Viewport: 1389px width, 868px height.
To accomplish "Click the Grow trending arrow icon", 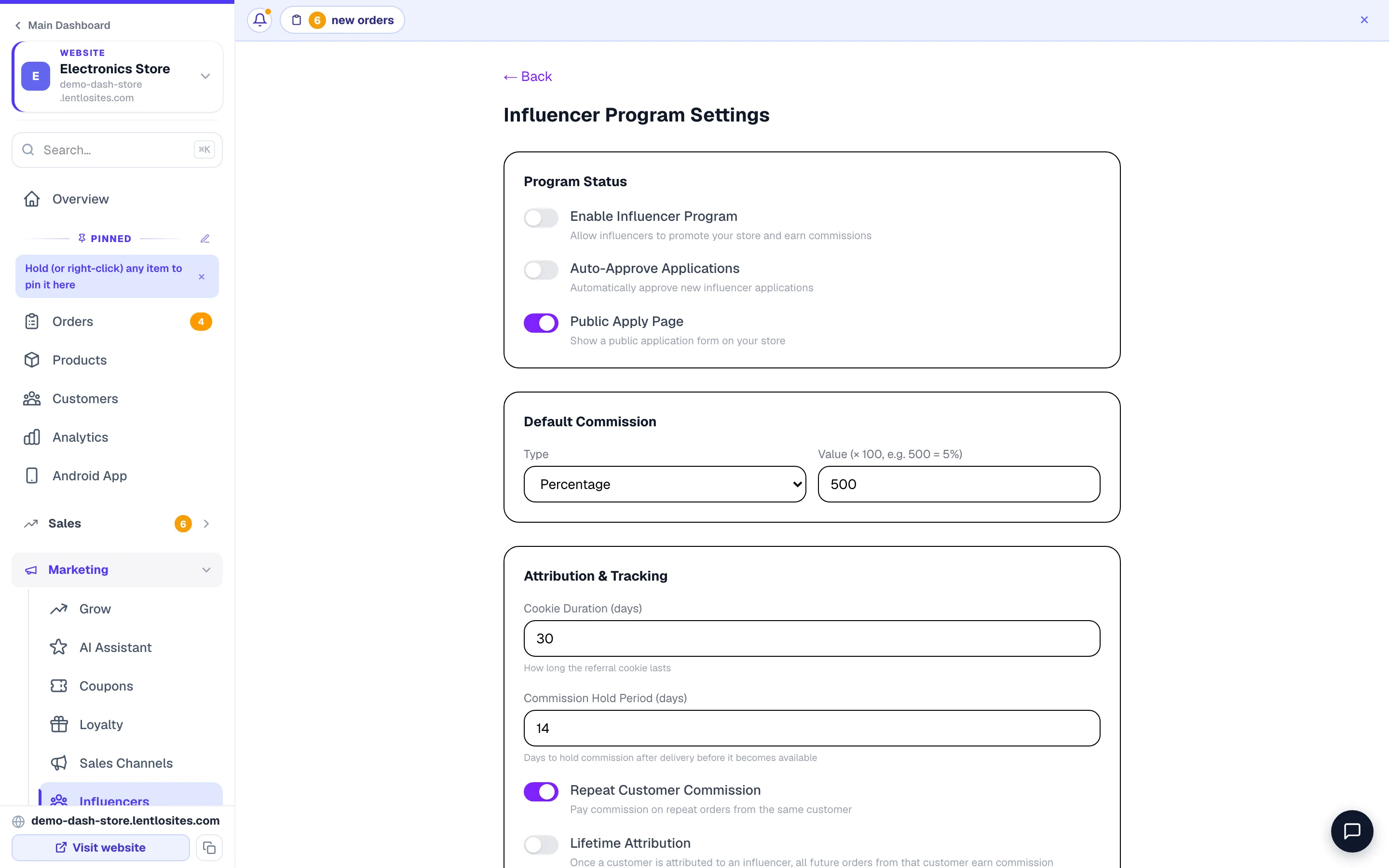I will [x=58, y=609].
